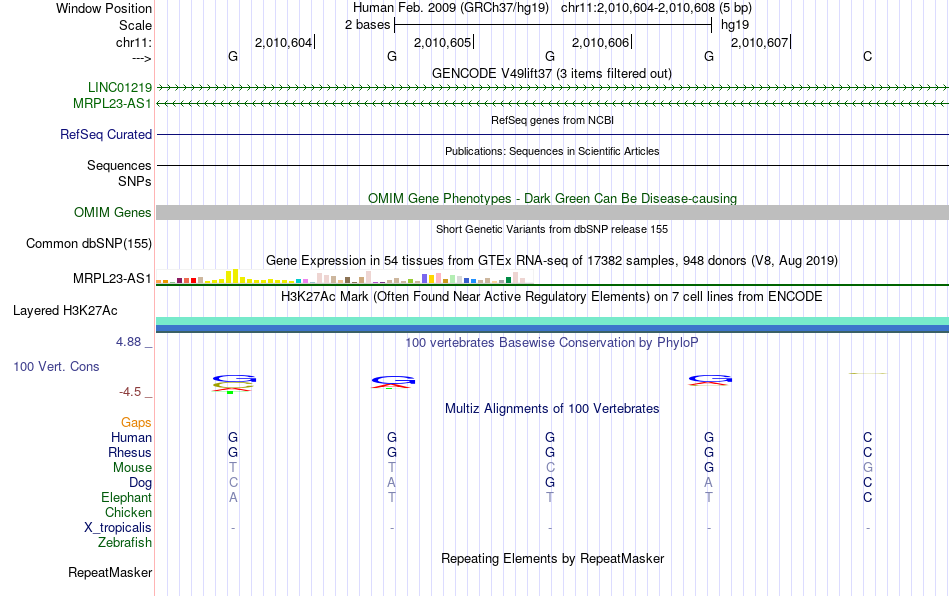Click the Gaps row label
This screenshot has width=950, height=596.
point(136,422)
